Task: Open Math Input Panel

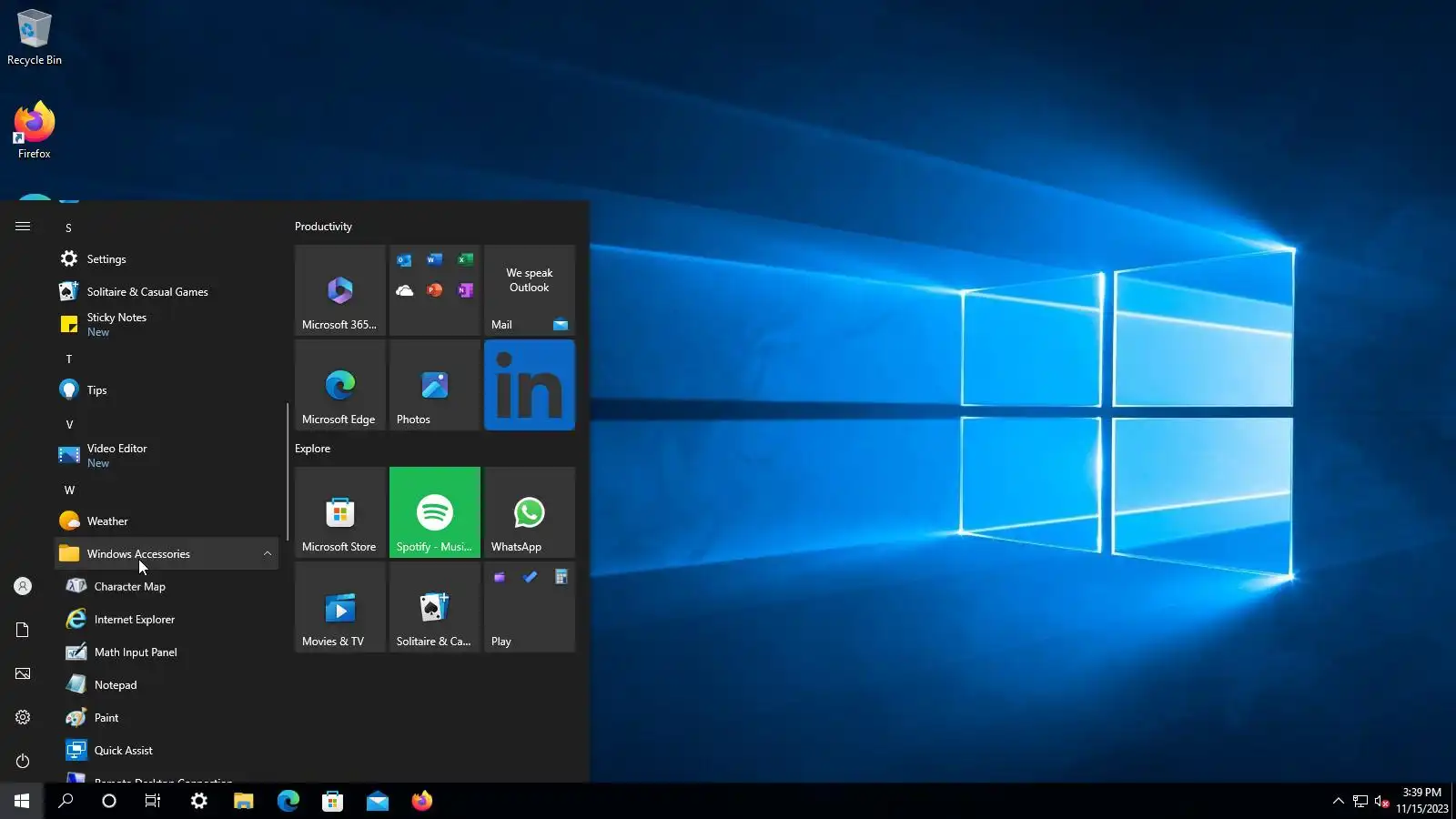Action: (167, 652)
